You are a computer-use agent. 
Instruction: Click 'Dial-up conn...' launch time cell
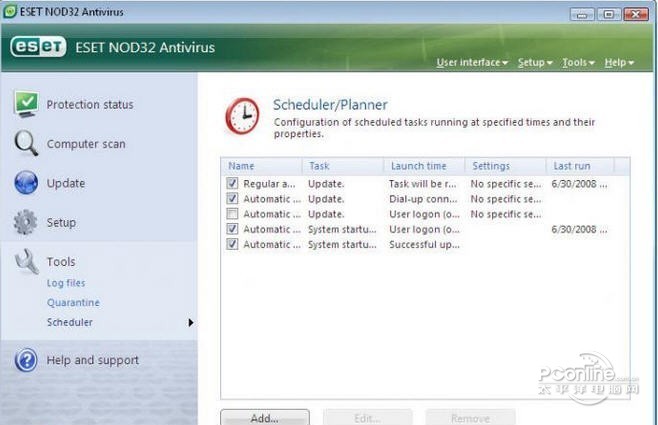423,199
